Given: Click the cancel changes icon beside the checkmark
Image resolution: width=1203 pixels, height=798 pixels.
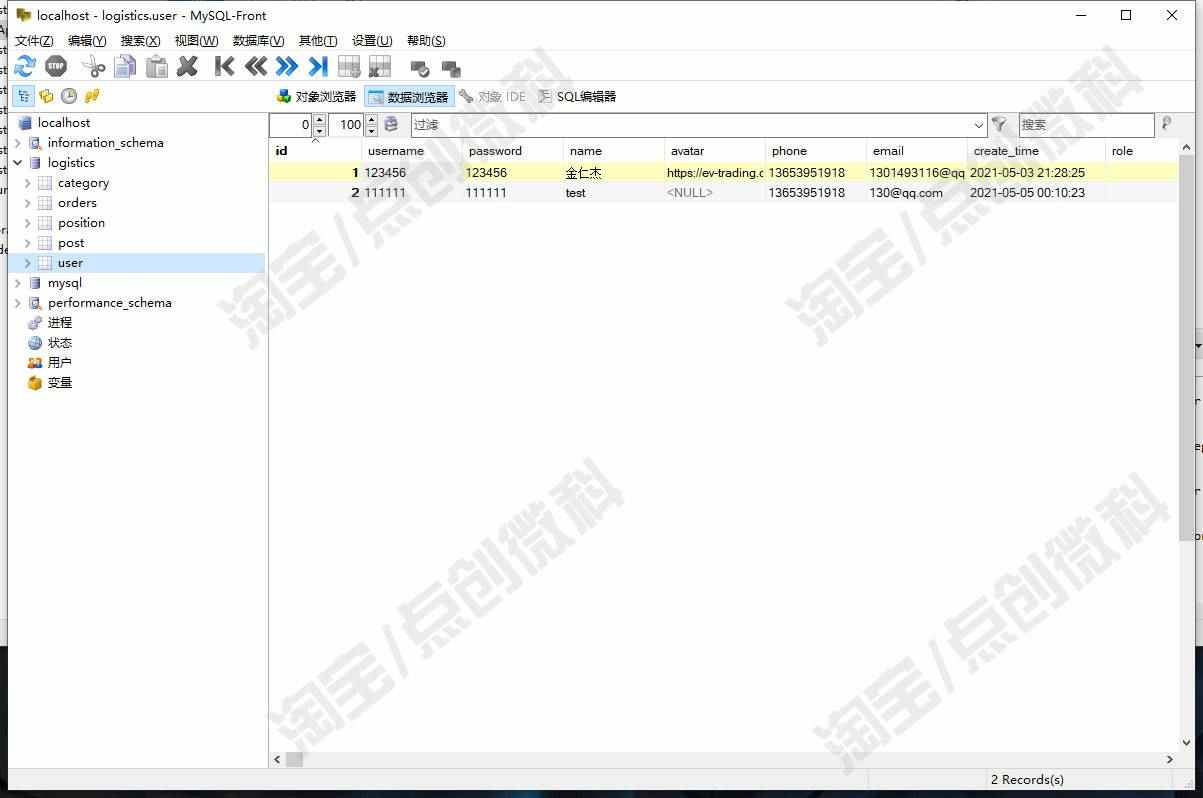Looking at the screenshot, I should (451, 69).
